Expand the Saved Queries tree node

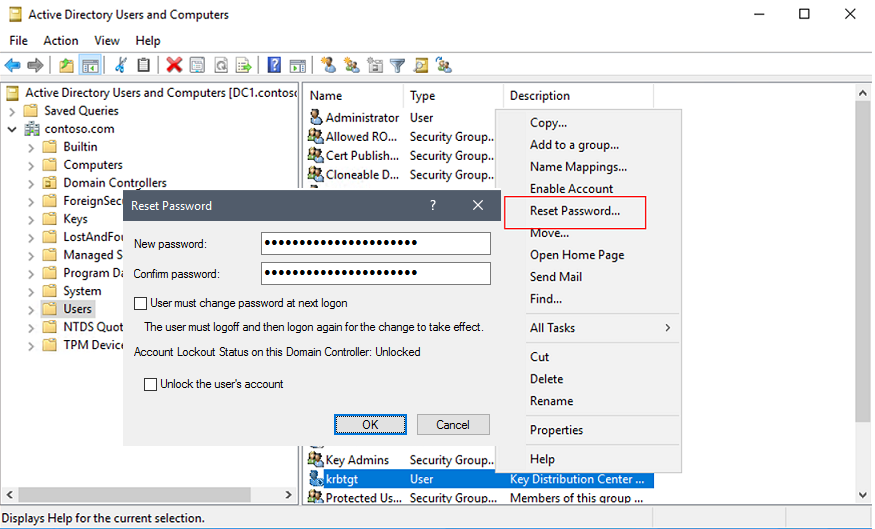click(12, 112)
